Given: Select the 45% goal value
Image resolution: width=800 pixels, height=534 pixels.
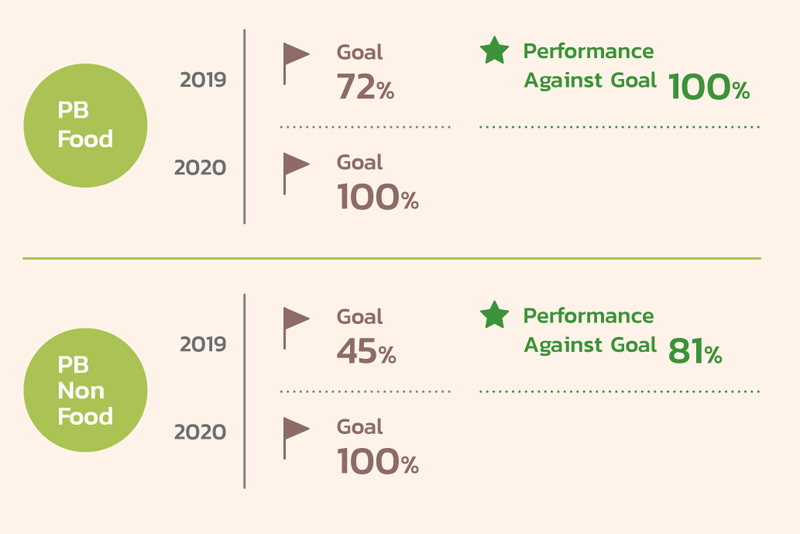Looking at the screenshot, I should point(366,351).
